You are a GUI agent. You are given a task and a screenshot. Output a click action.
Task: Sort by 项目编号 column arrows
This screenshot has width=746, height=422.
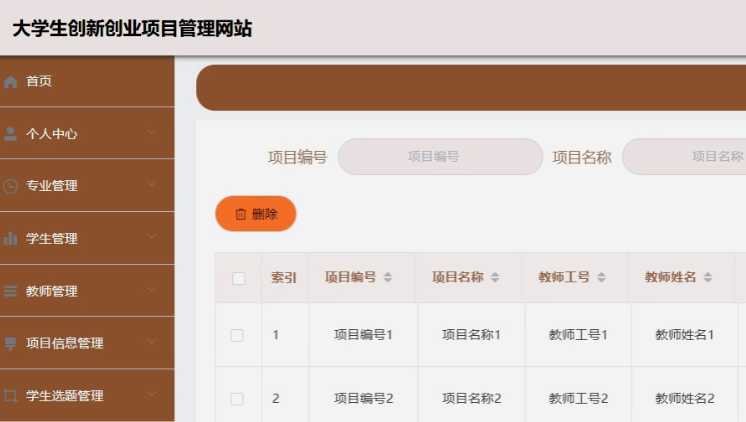[388, 278]
